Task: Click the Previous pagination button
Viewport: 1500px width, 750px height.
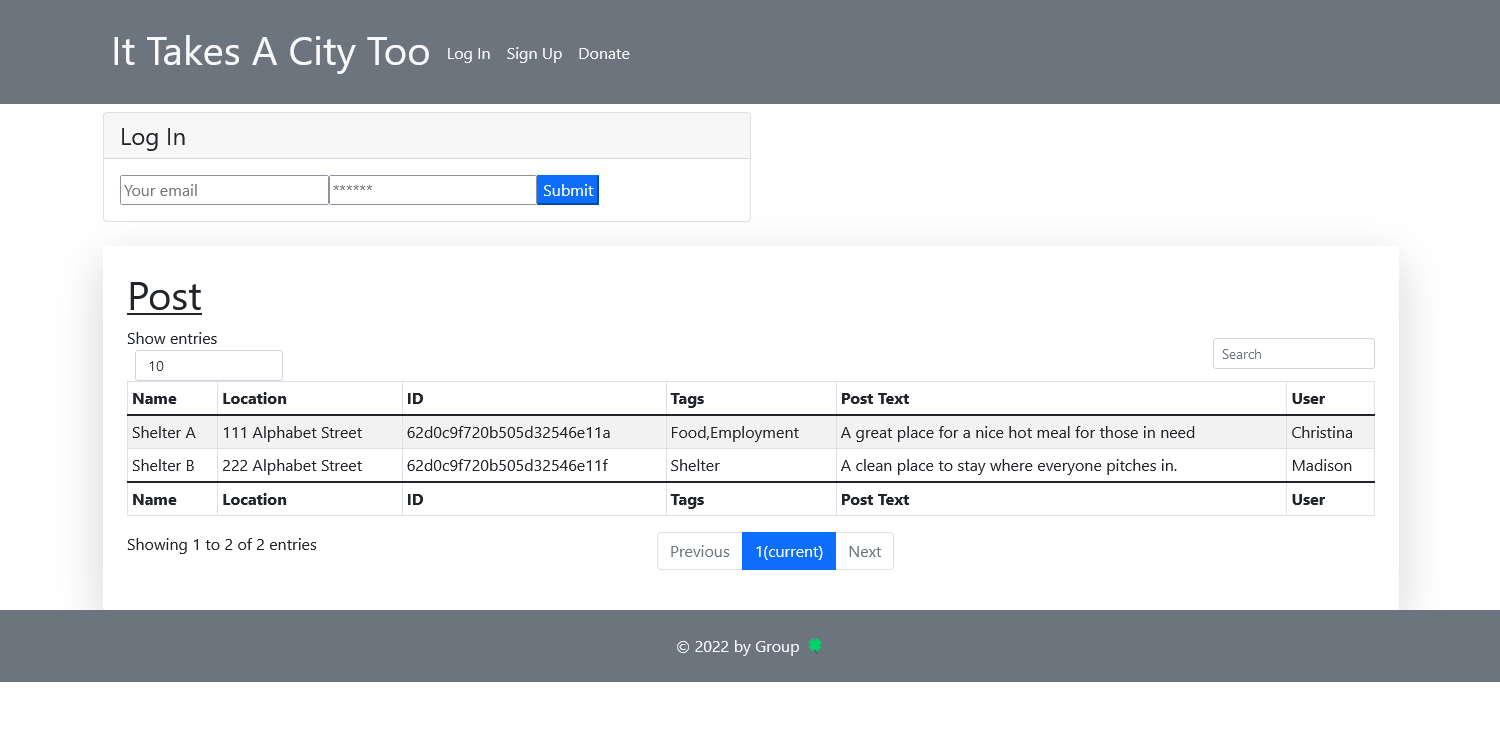Action: pos(699,551)
